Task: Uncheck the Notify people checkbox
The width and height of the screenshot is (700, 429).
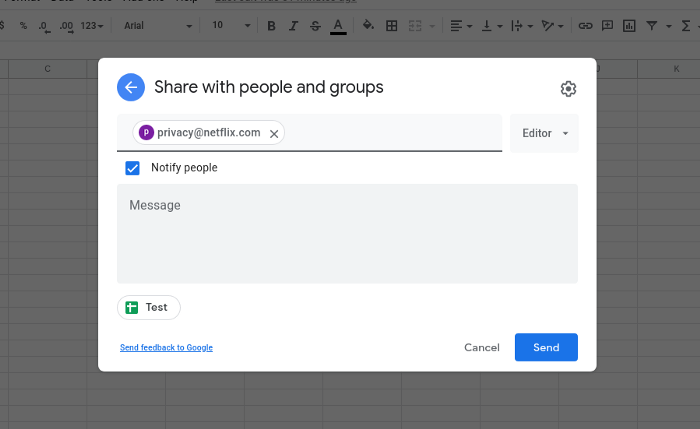Action: tap(132, 168)
